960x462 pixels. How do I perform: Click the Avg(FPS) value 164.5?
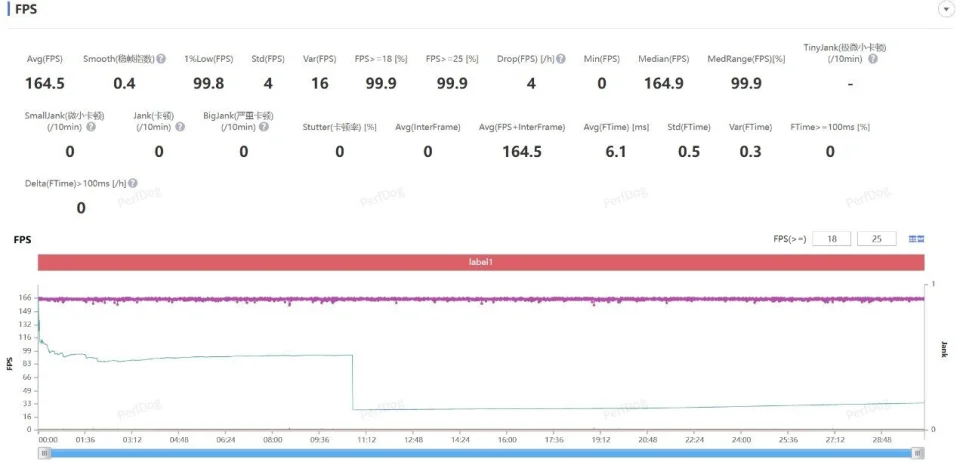(x=45, y=84)
